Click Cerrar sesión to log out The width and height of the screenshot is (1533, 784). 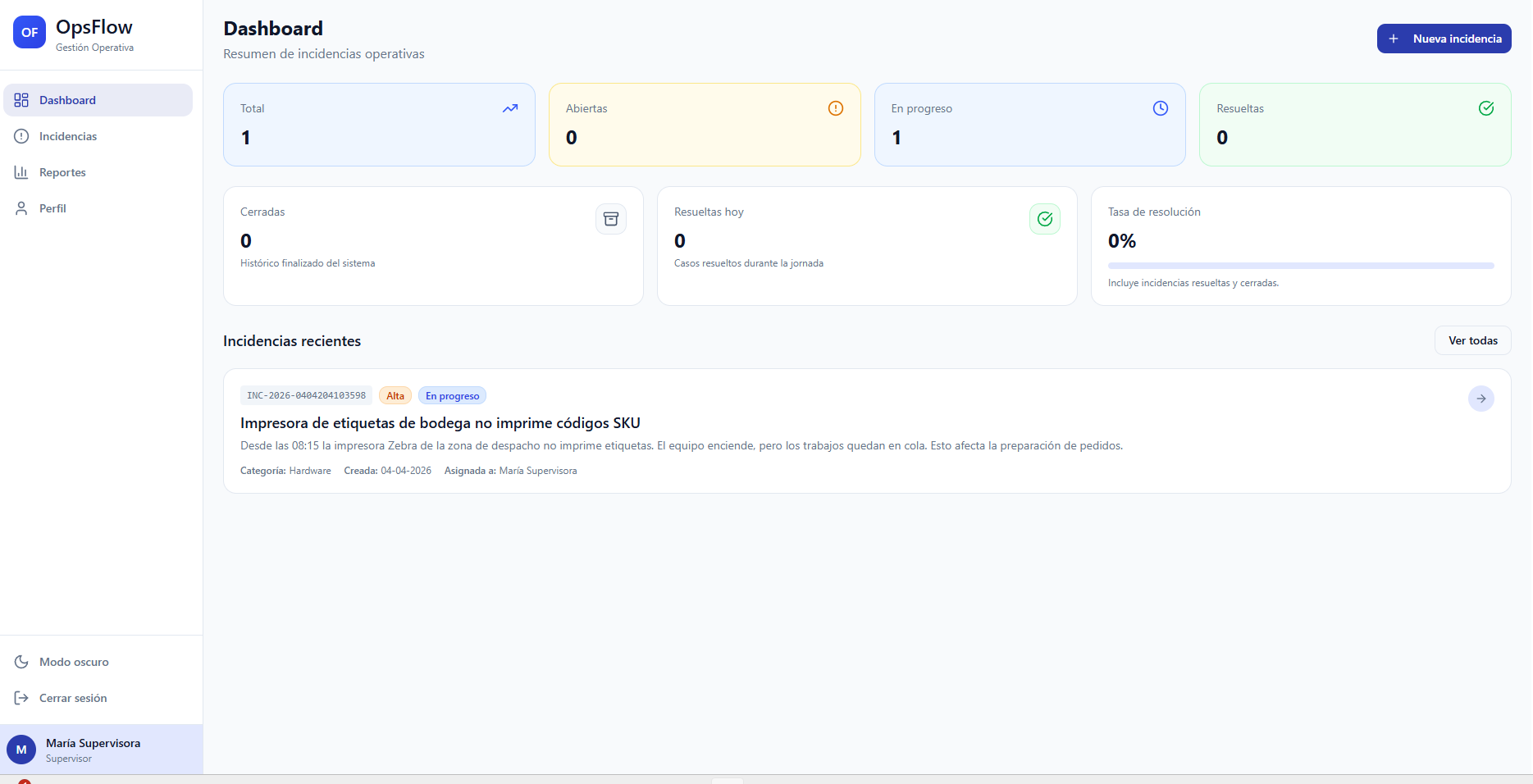(98, 698)
